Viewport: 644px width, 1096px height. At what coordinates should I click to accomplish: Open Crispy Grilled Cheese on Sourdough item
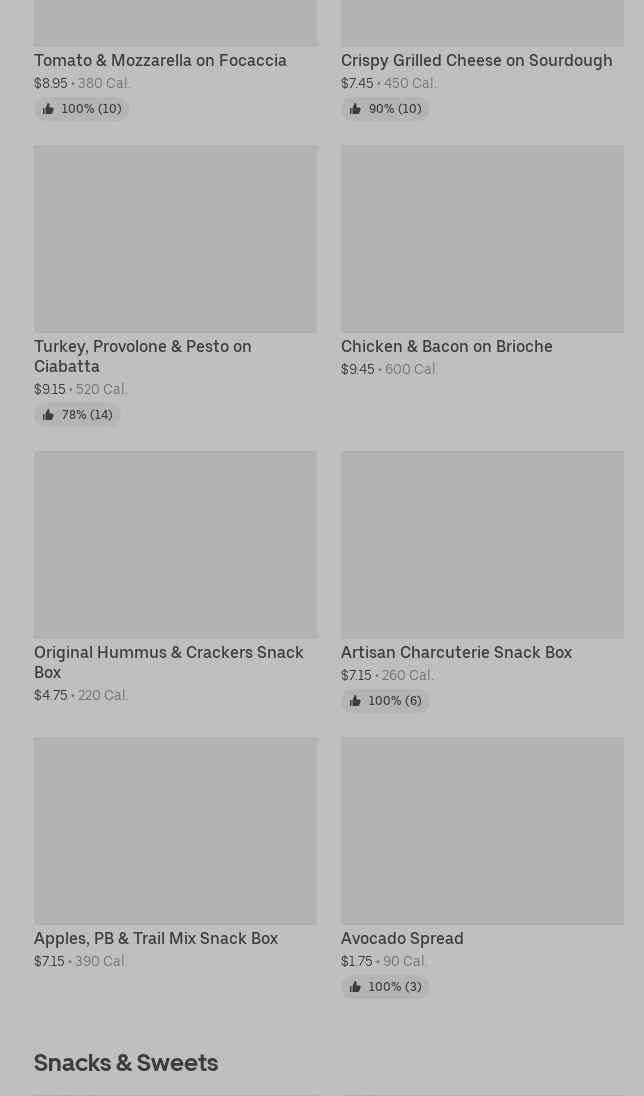[476, 60]
